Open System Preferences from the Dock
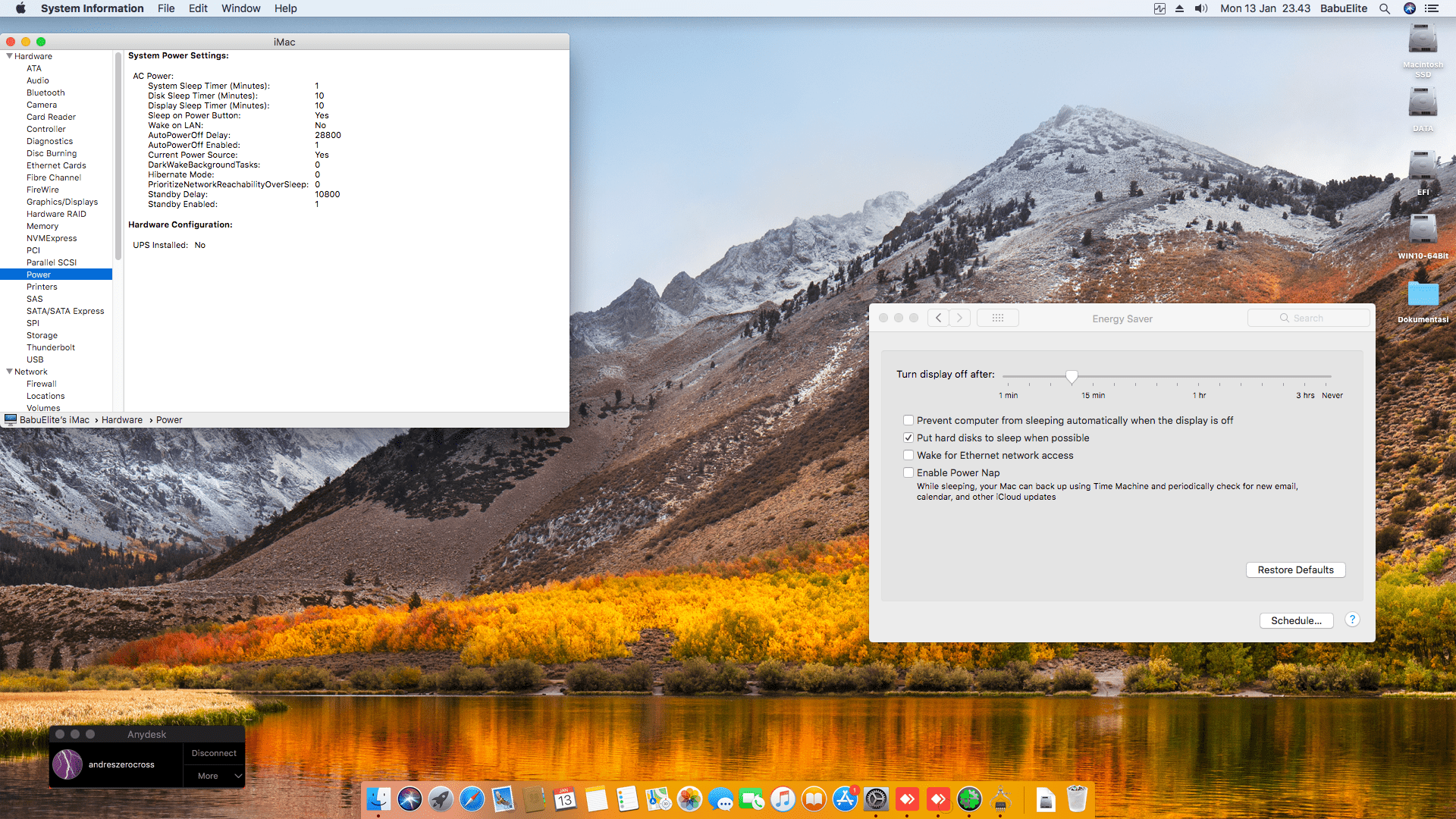 point(876,799)
